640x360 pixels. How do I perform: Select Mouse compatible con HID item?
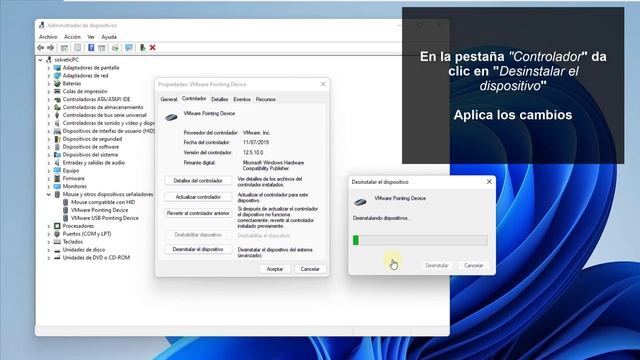tap(103, 202)
